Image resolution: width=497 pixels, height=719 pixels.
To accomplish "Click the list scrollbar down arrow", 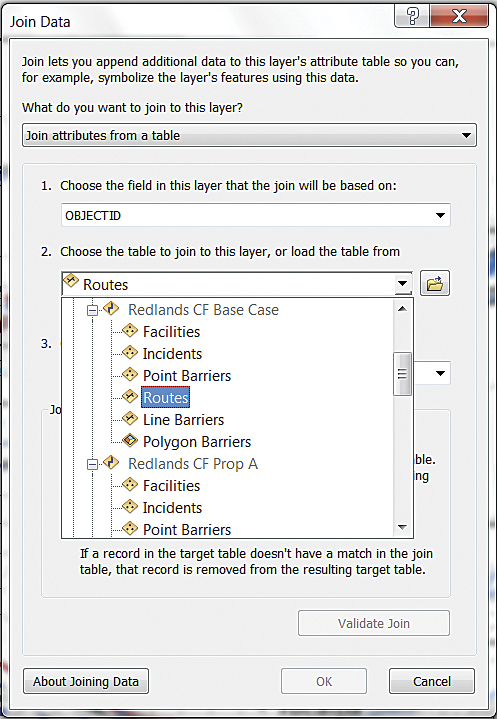I will (403, 527).
